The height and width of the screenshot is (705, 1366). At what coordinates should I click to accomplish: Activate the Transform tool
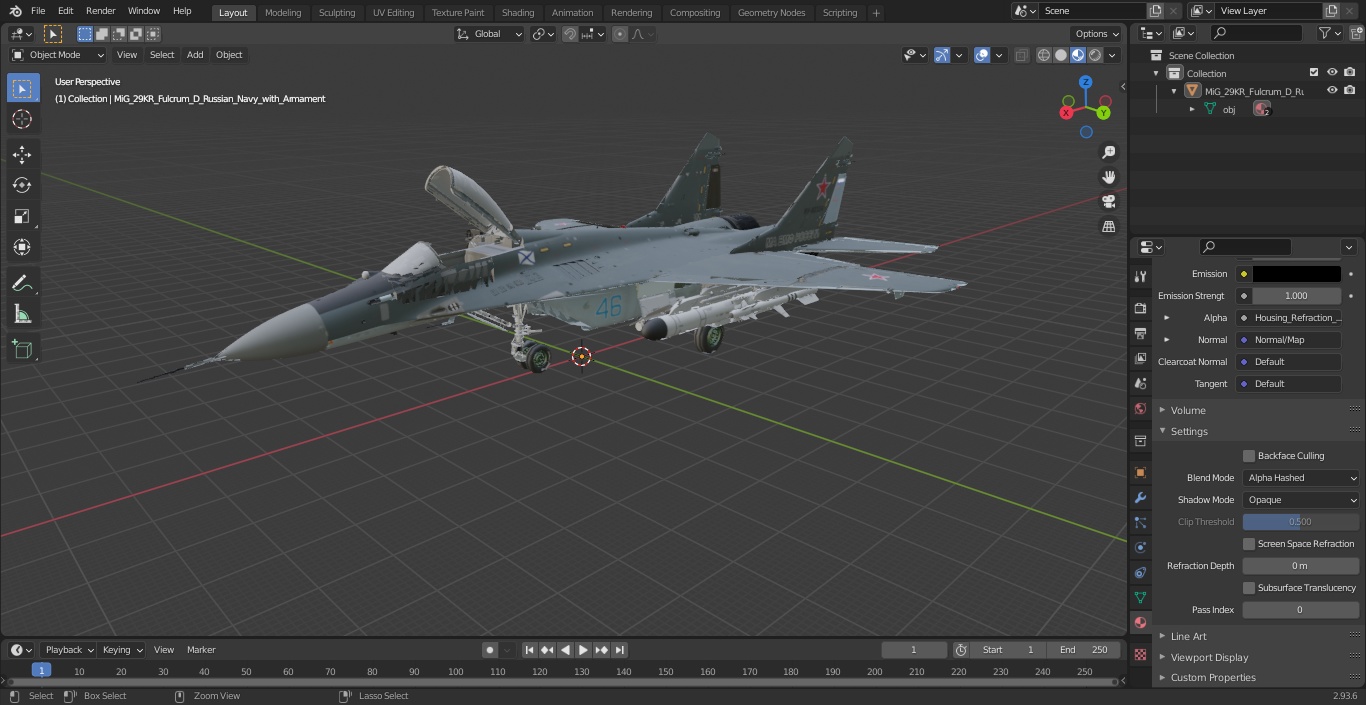point(22,247)
